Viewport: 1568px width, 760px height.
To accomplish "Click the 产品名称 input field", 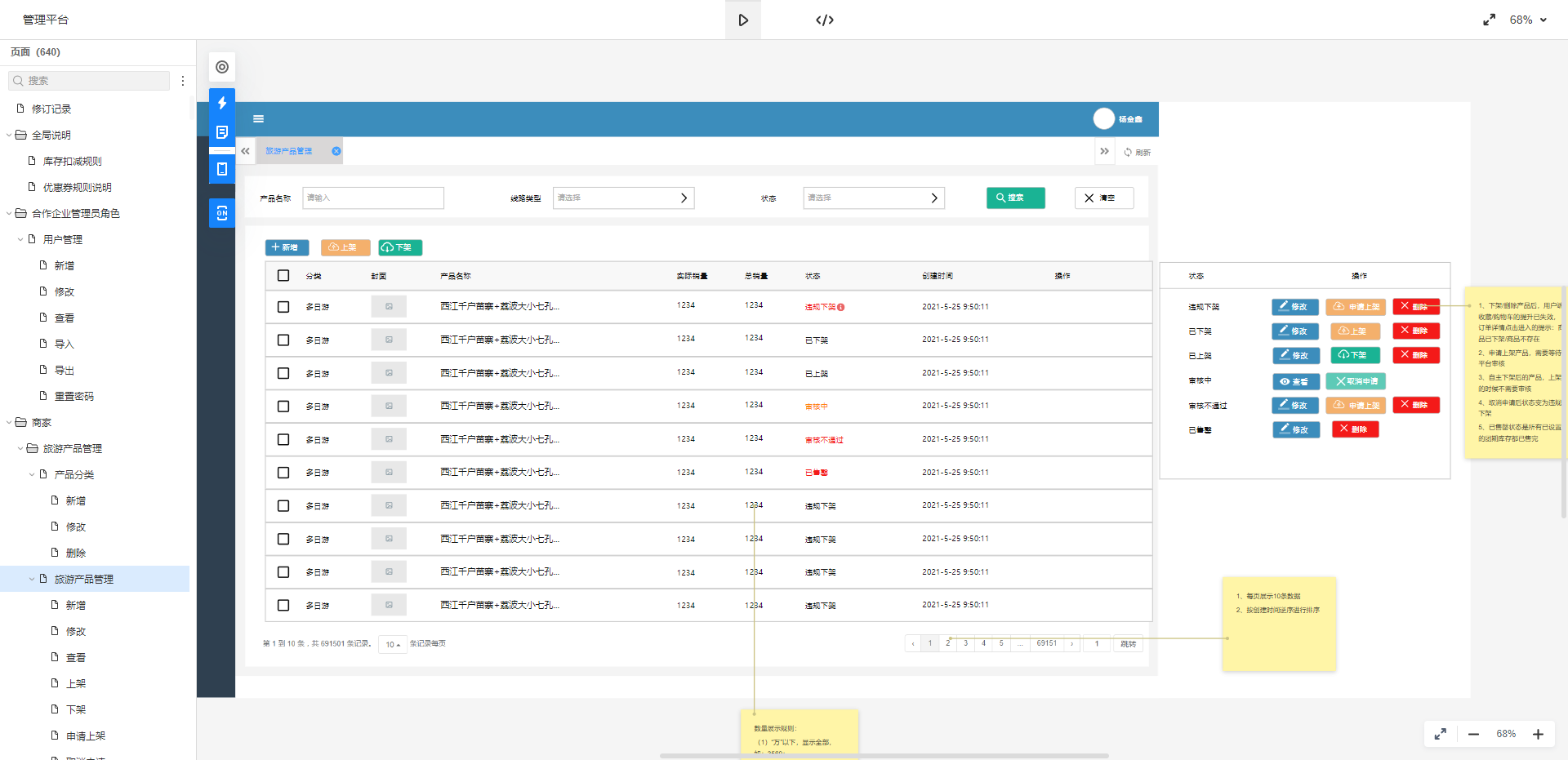I will pyautogui.click(x=373, y=198).
